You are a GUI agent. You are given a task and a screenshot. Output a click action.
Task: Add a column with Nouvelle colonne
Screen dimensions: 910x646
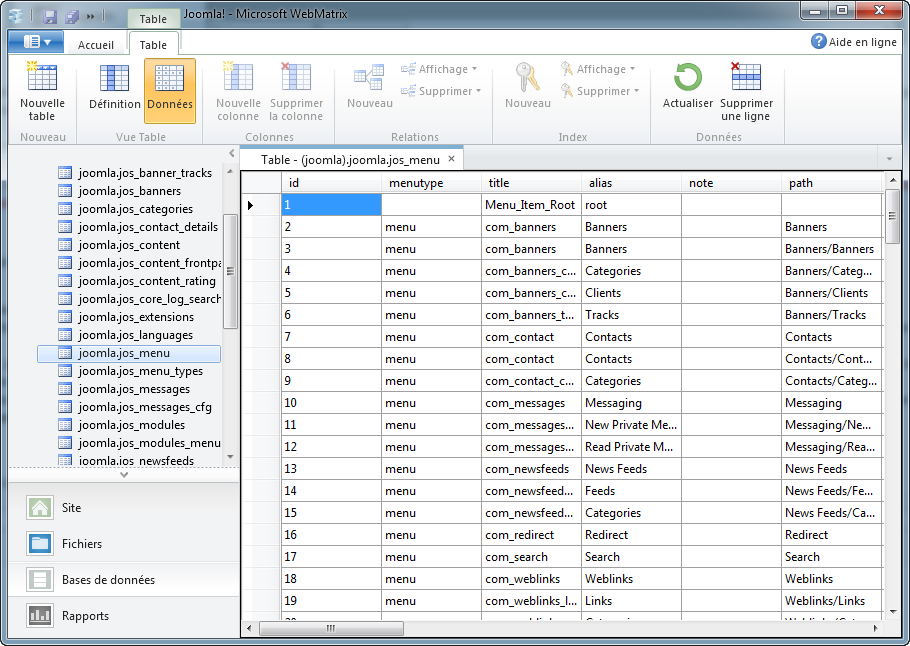237,90
